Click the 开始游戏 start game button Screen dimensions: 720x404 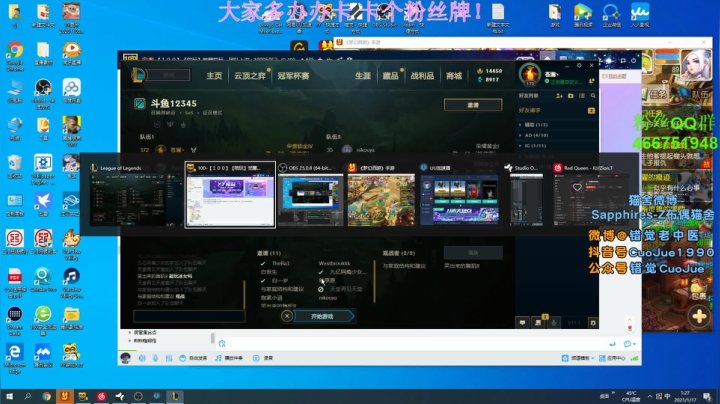(x=323, y=316)
